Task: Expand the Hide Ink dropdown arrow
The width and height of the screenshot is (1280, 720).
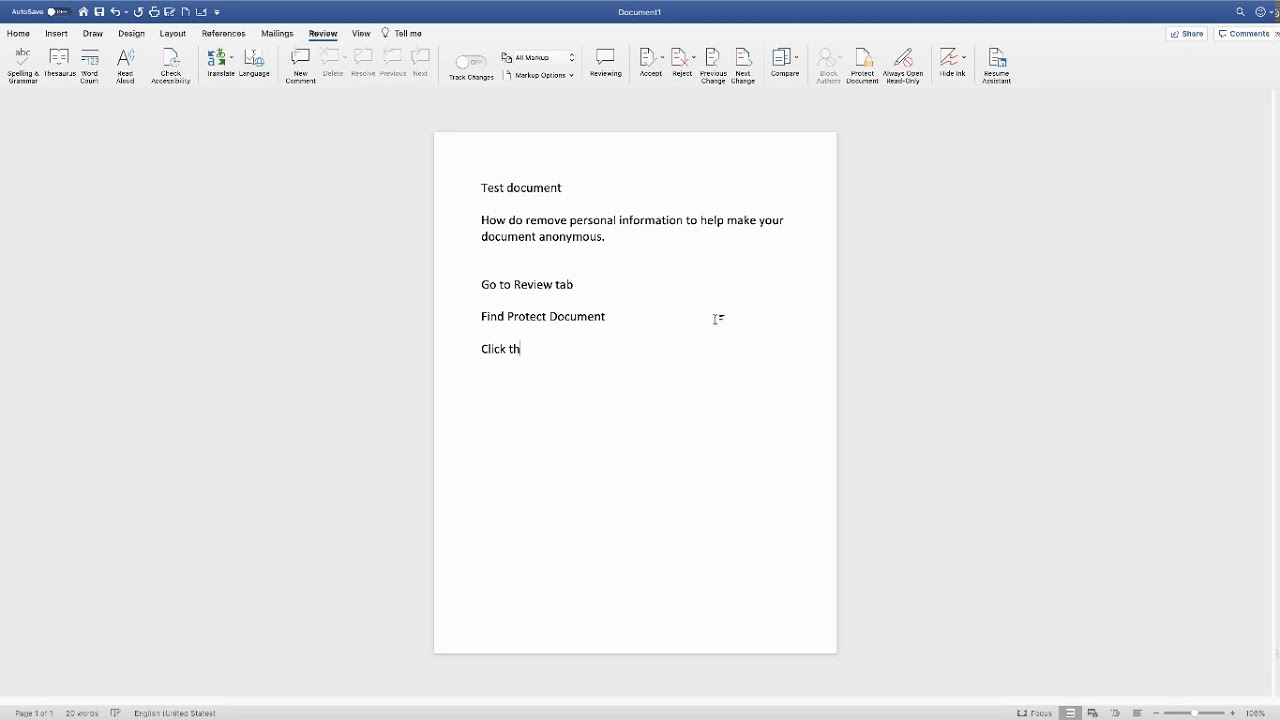Action: 964,57
